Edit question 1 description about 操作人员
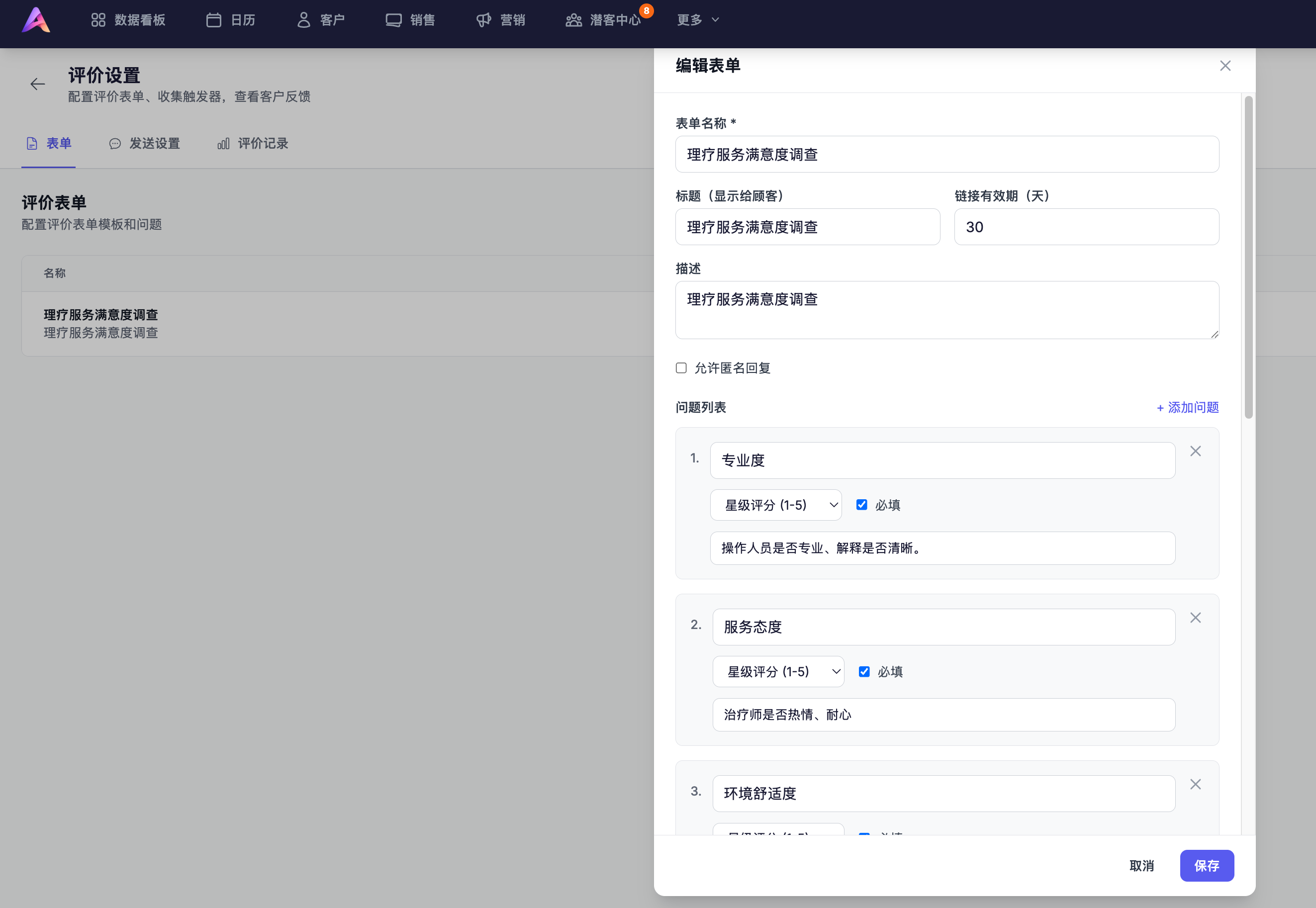Screen dimensions: 1316x908 click(942, 548)
